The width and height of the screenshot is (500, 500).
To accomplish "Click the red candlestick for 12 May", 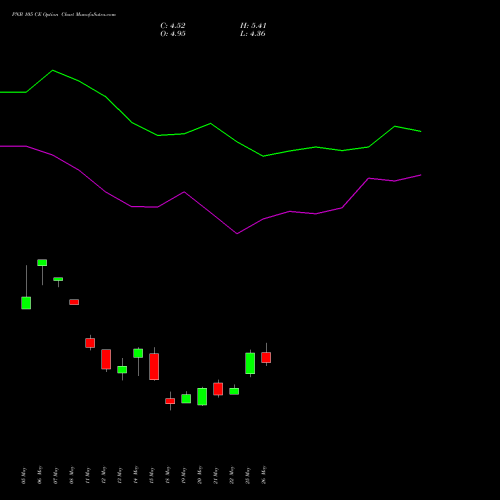I will point(106,359).
